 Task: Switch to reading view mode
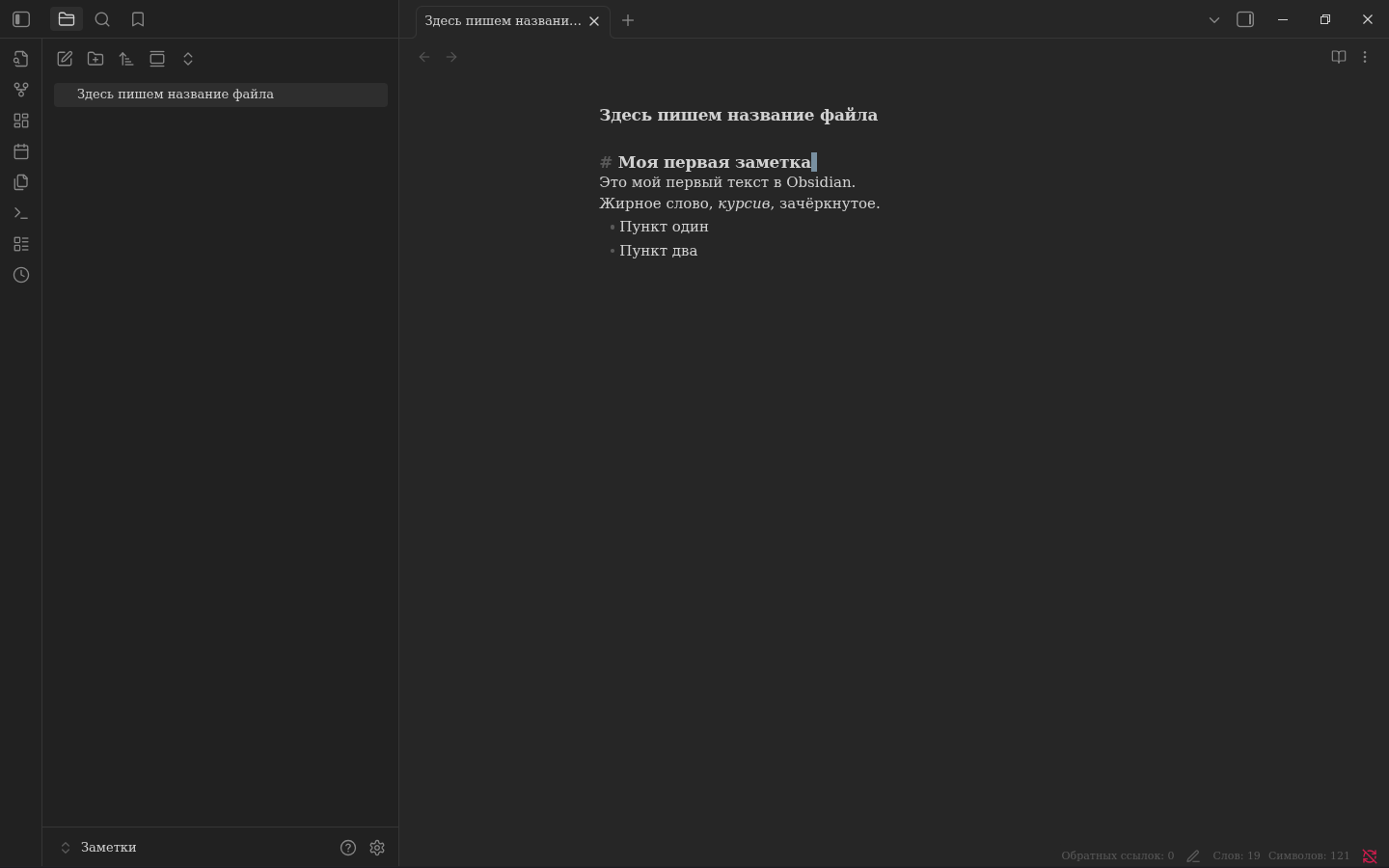pyautogui.click(x=1339, y=57)
